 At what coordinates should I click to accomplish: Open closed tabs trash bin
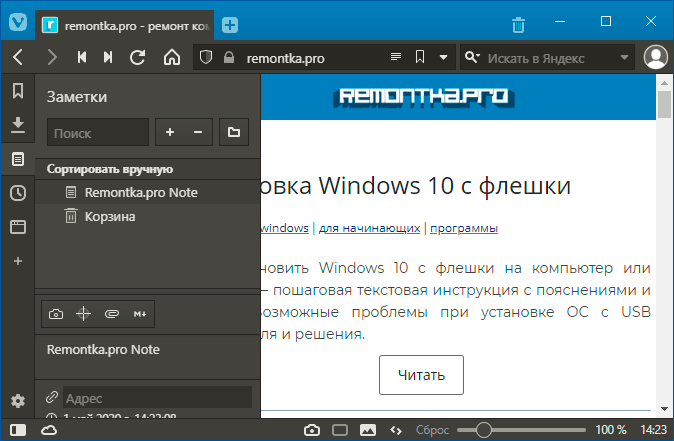pyautogui.click(x=518, y=24)
